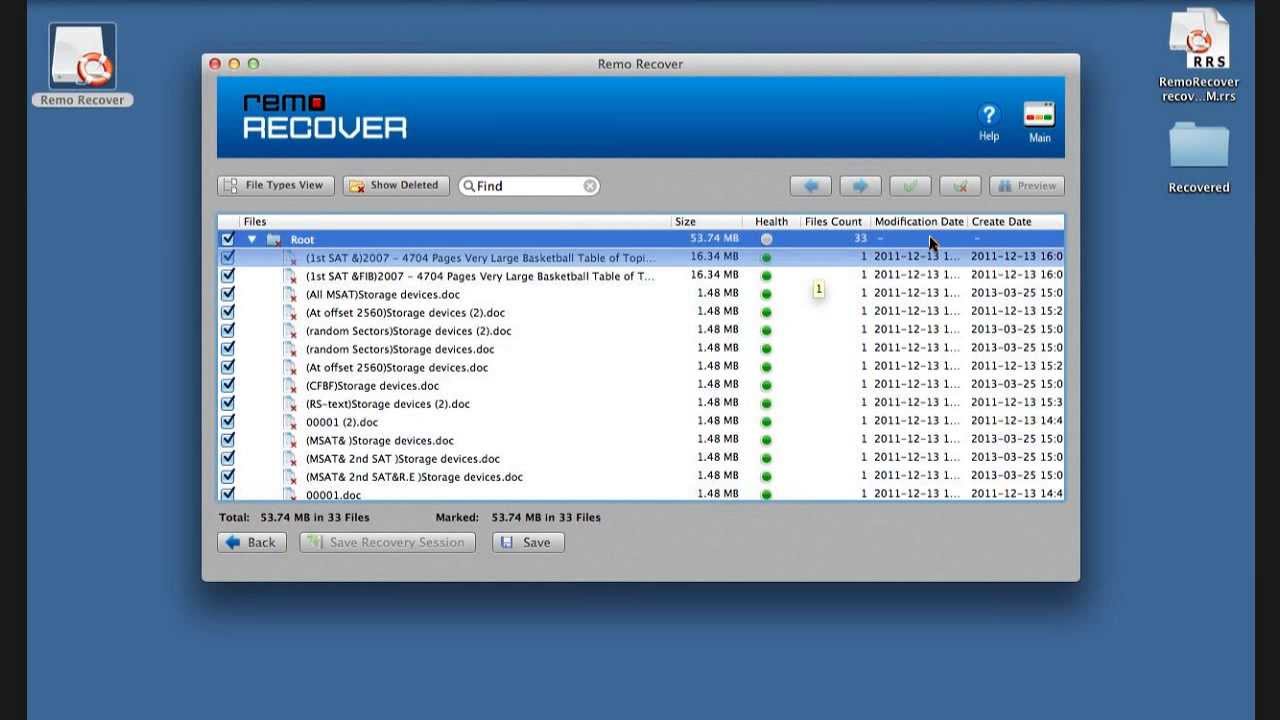Click health indicator of (RS-text)Storage devices (2).doc
Screen dimensions: 1280x720
[766, 404]
